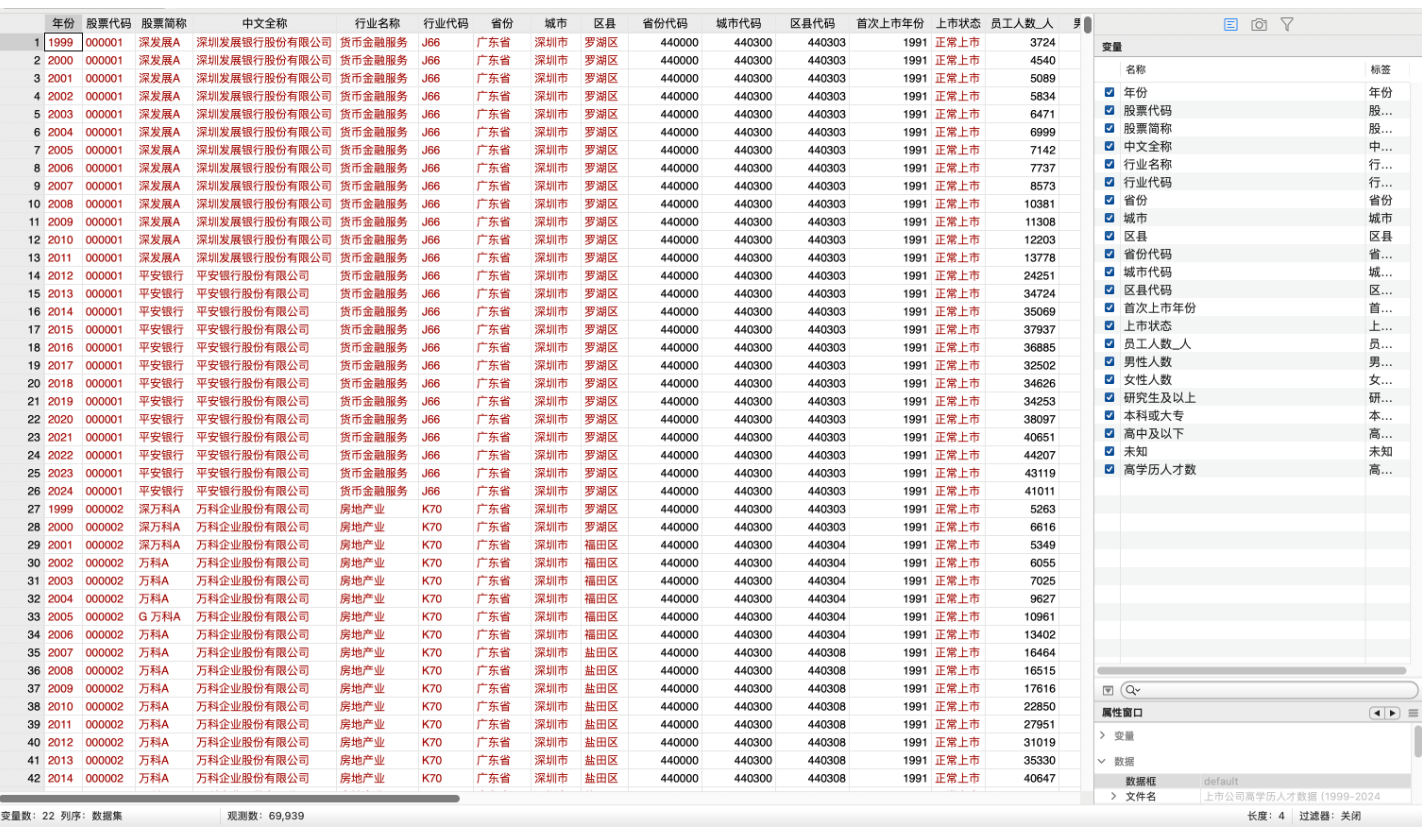Image resolution: width=1422 pixels, height=836 pixels.
Task: Collapse the 数据 section in properties
Action: tap(1102, 761)
